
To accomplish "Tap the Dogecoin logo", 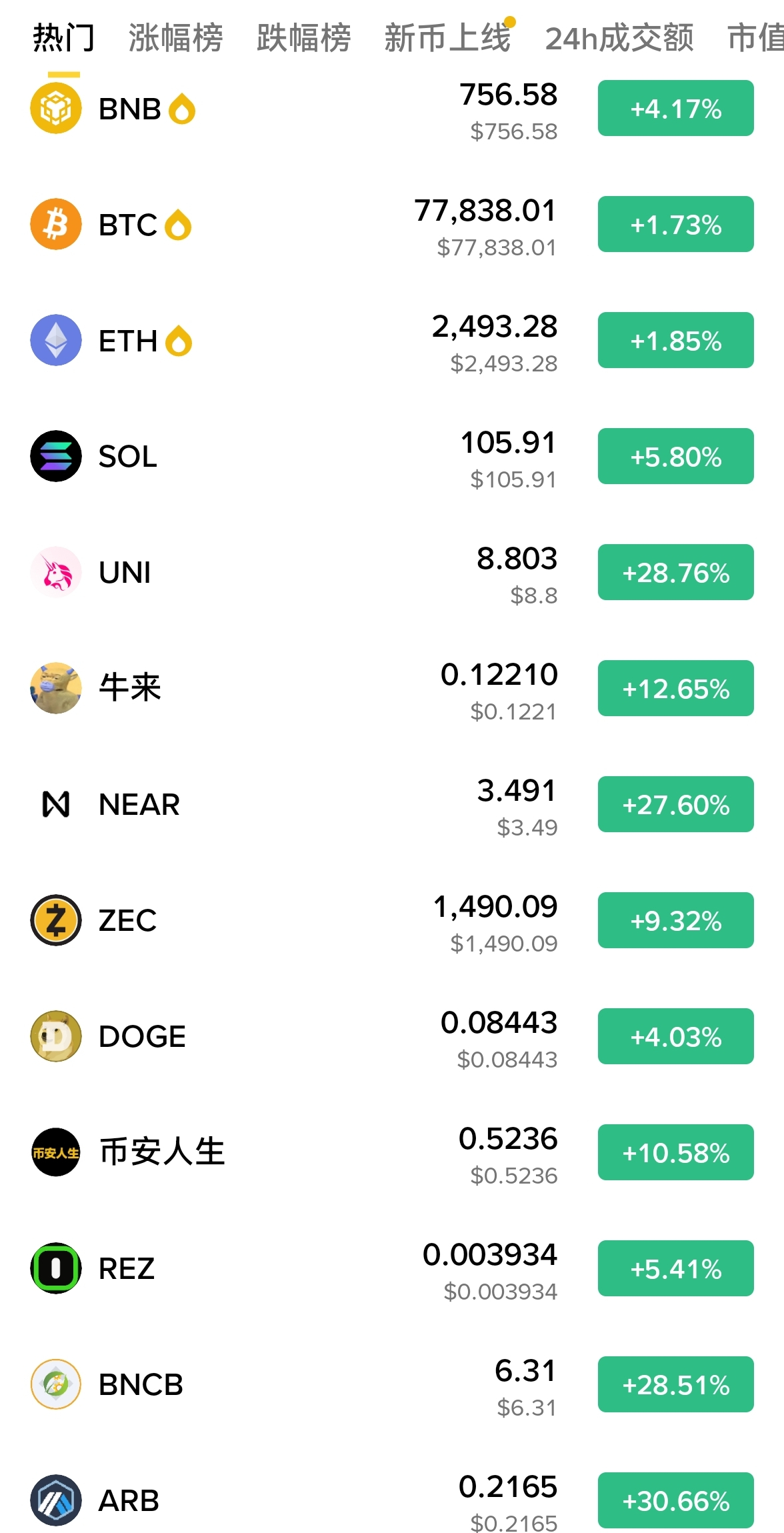I will [x=56, y=1036].
